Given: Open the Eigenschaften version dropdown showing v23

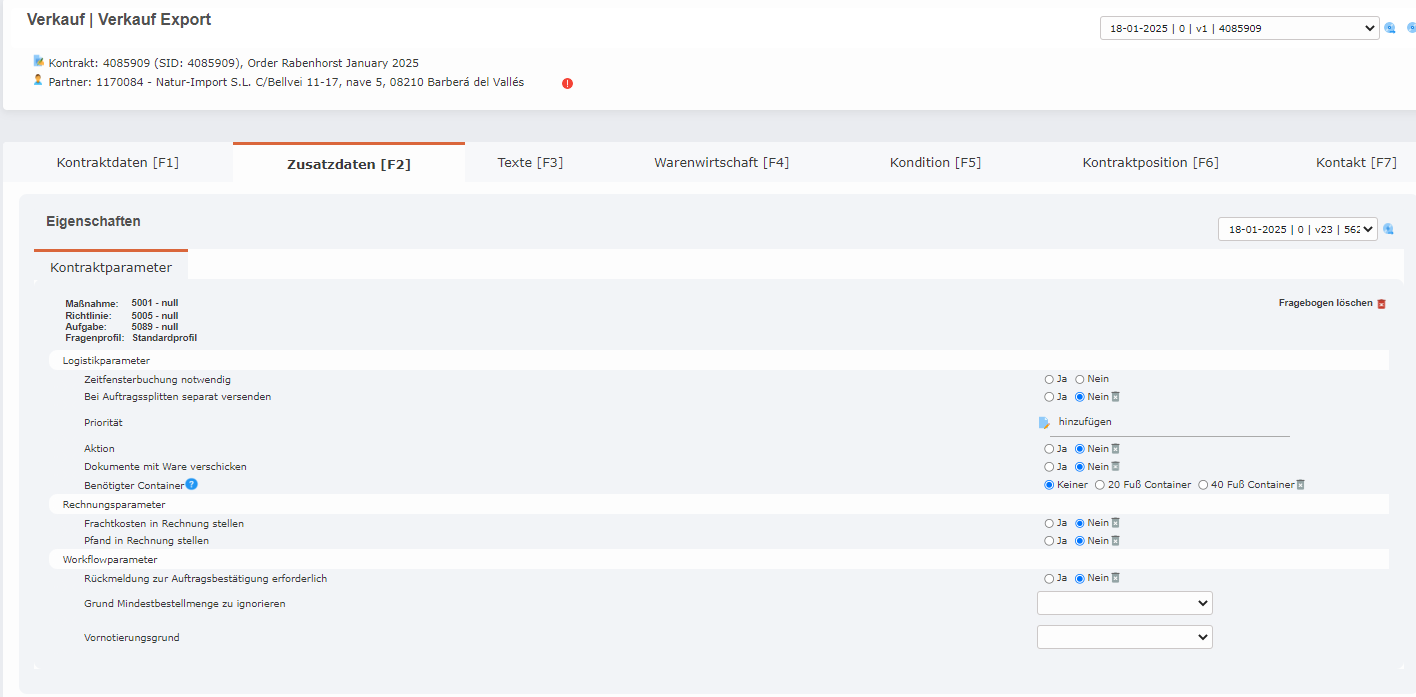Looking at the screenshot, I should (1297, 230).
